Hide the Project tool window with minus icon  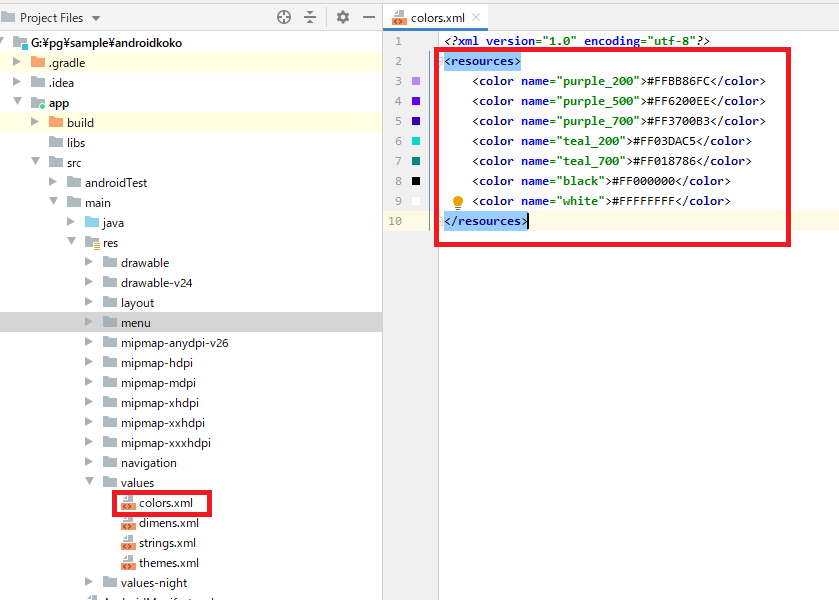[x=369, y=17]
